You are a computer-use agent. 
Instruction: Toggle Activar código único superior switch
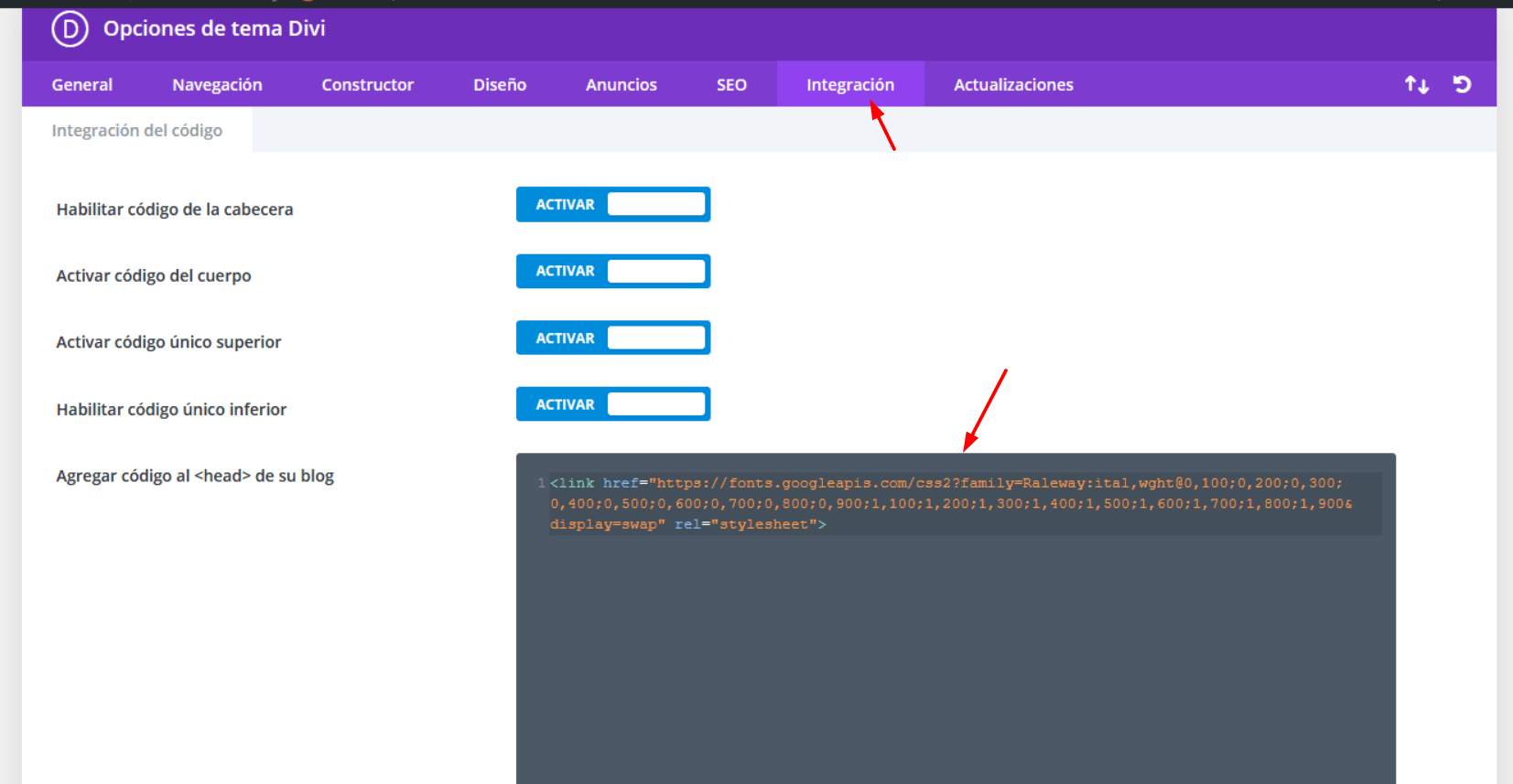(613, 338)
